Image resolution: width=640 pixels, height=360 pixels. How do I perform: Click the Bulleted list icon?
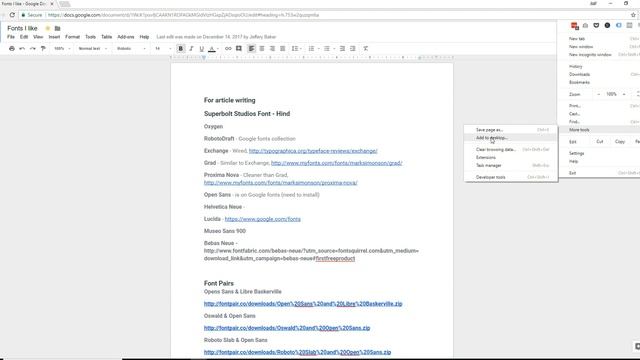click(327, 49)
